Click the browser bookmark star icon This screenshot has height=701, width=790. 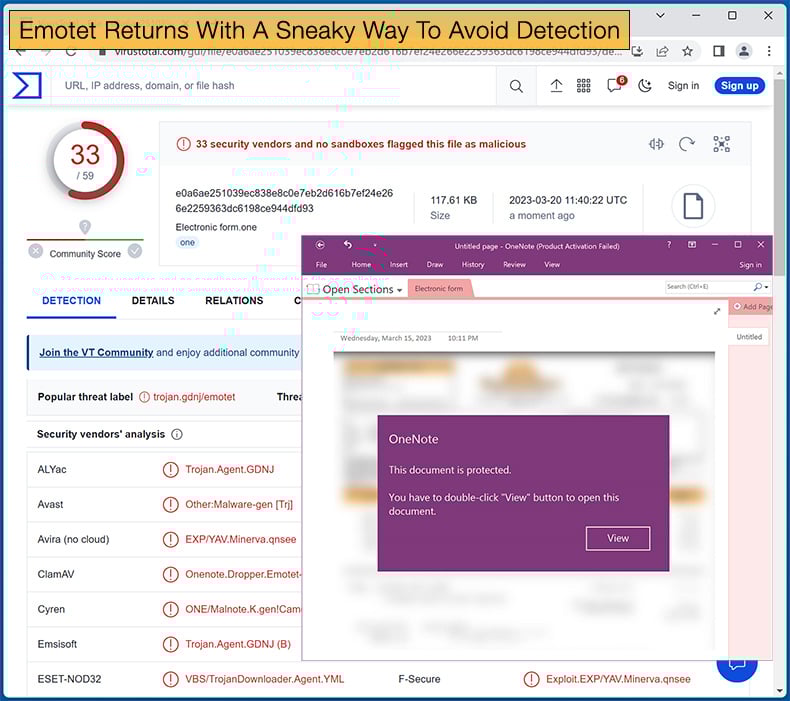tap(687, 51)
